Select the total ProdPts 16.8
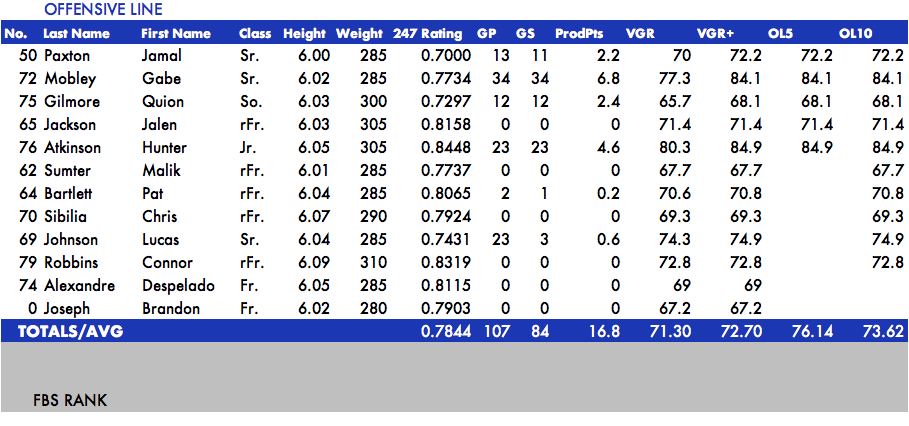This screenshot has height=426, width=909. 604,332
